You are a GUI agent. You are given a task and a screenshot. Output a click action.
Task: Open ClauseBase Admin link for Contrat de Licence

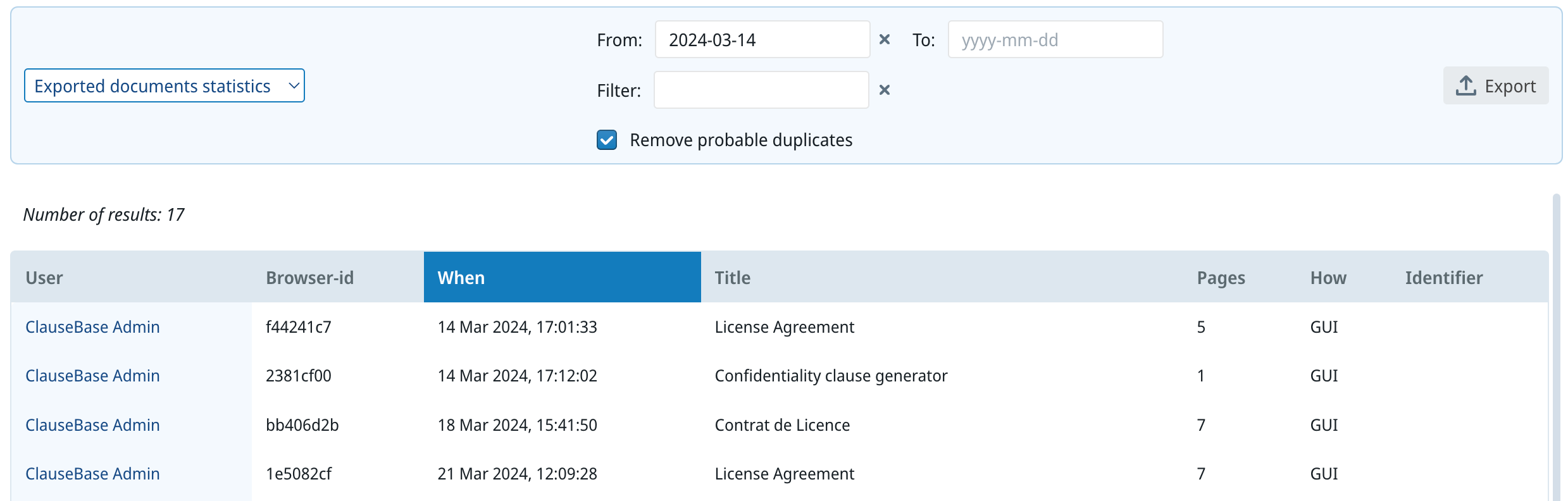(92, 425)
